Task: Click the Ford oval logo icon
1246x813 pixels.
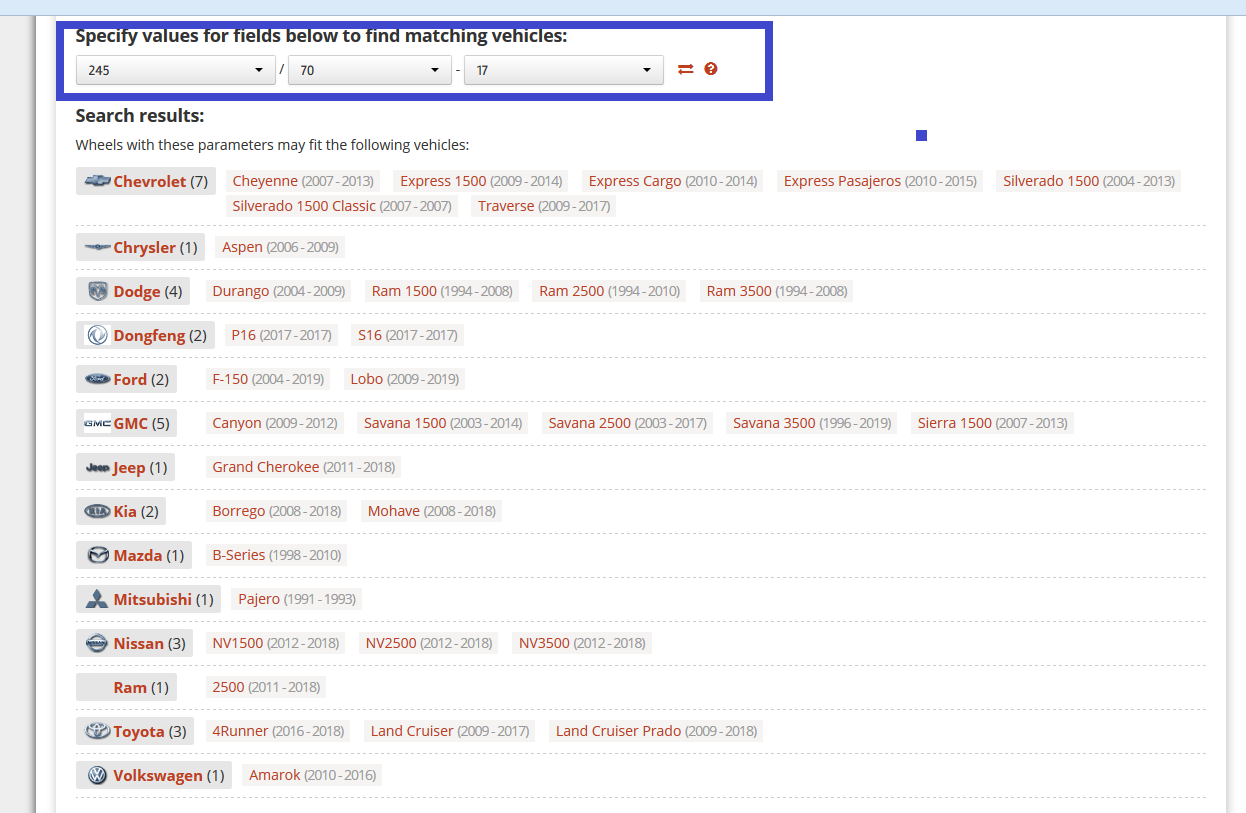Action: (97, 379)
